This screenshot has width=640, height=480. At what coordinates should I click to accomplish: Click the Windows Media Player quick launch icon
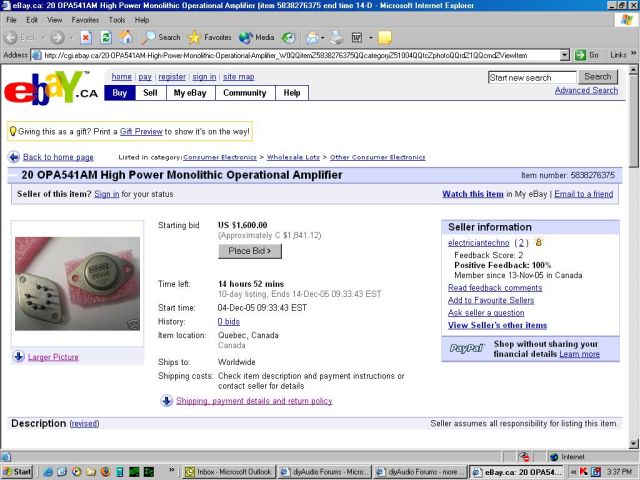(77, 472)
